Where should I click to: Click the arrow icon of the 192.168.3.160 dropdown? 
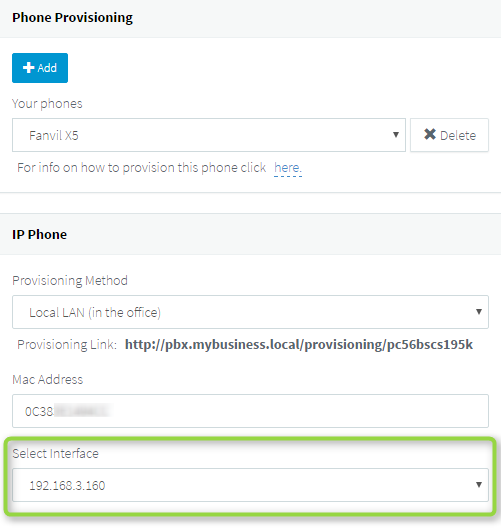[x=479, y=485]
